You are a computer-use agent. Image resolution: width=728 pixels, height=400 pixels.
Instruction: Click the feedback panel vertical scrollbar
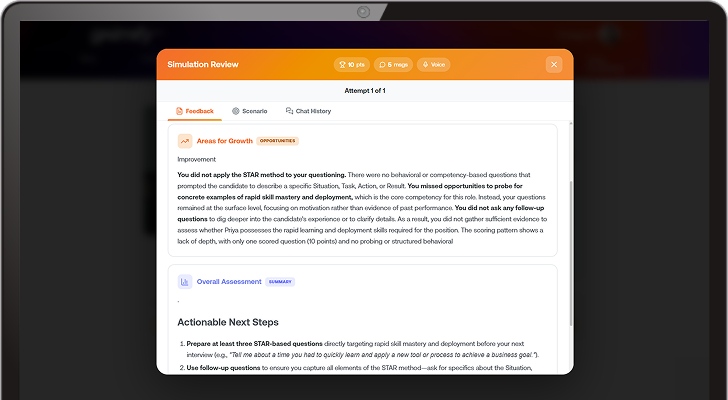[571, 250]
